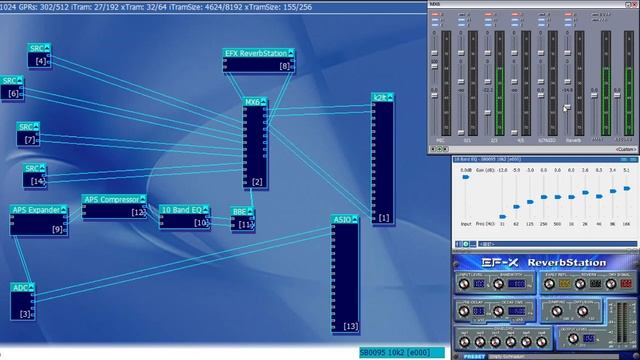Click the Pre Delay knob in ReverbStation
This screenshot has width=640, height=360.
pyautogui.click(x=464, y=311)
